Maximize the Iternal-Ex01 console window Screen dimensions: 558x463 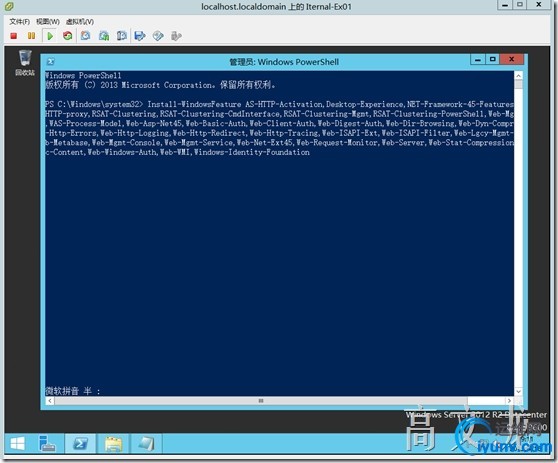(520, 5)
